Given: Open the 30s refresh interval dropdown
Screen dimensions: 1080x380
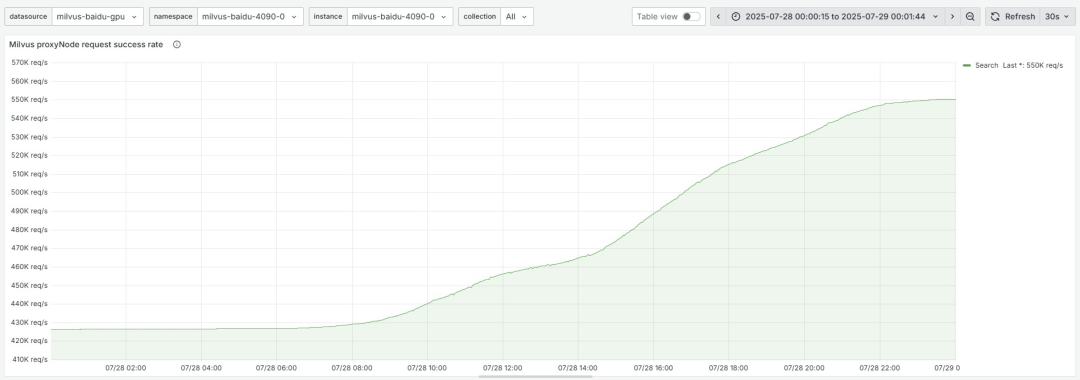Looking at the screenshot, I should [1056, 17].
